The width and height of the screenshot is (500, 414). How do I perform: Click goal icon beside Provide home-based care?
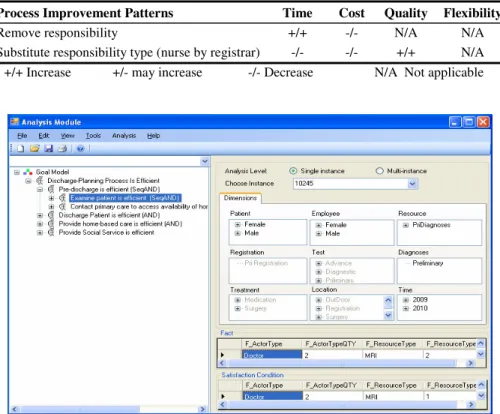coord(51,224)
